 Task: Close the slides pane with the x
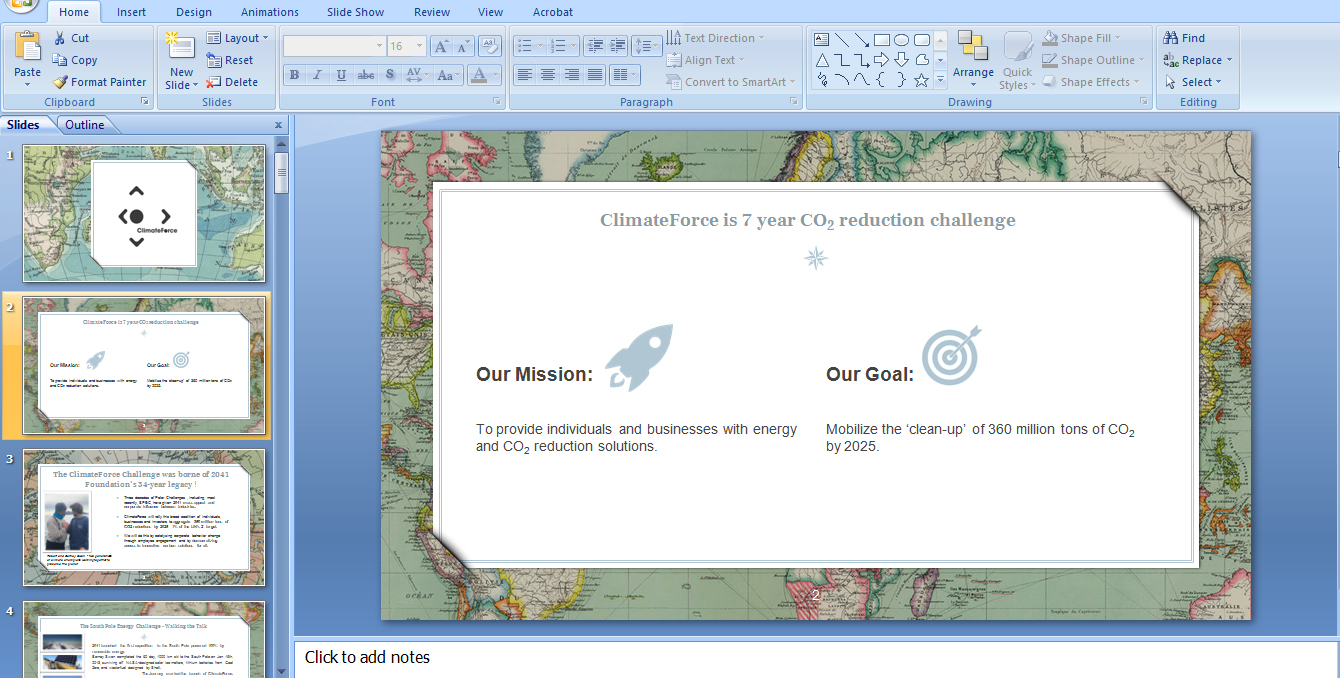(x=278, y=125)
